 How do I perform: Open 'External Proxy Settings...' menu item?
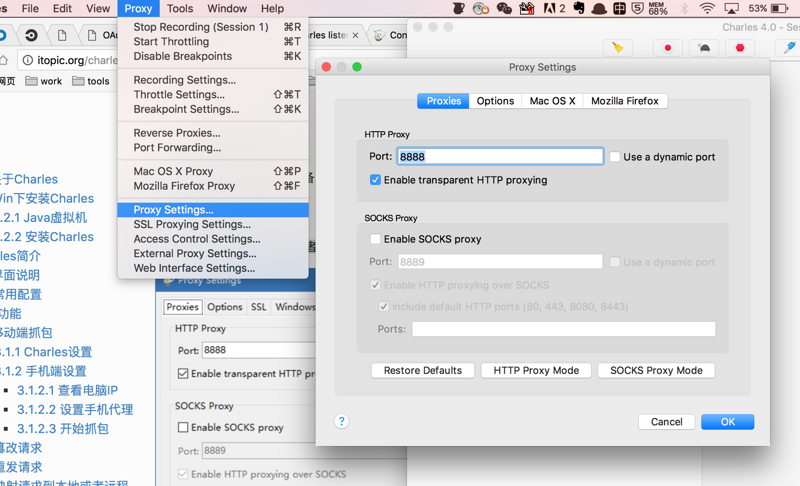(213, 253)
